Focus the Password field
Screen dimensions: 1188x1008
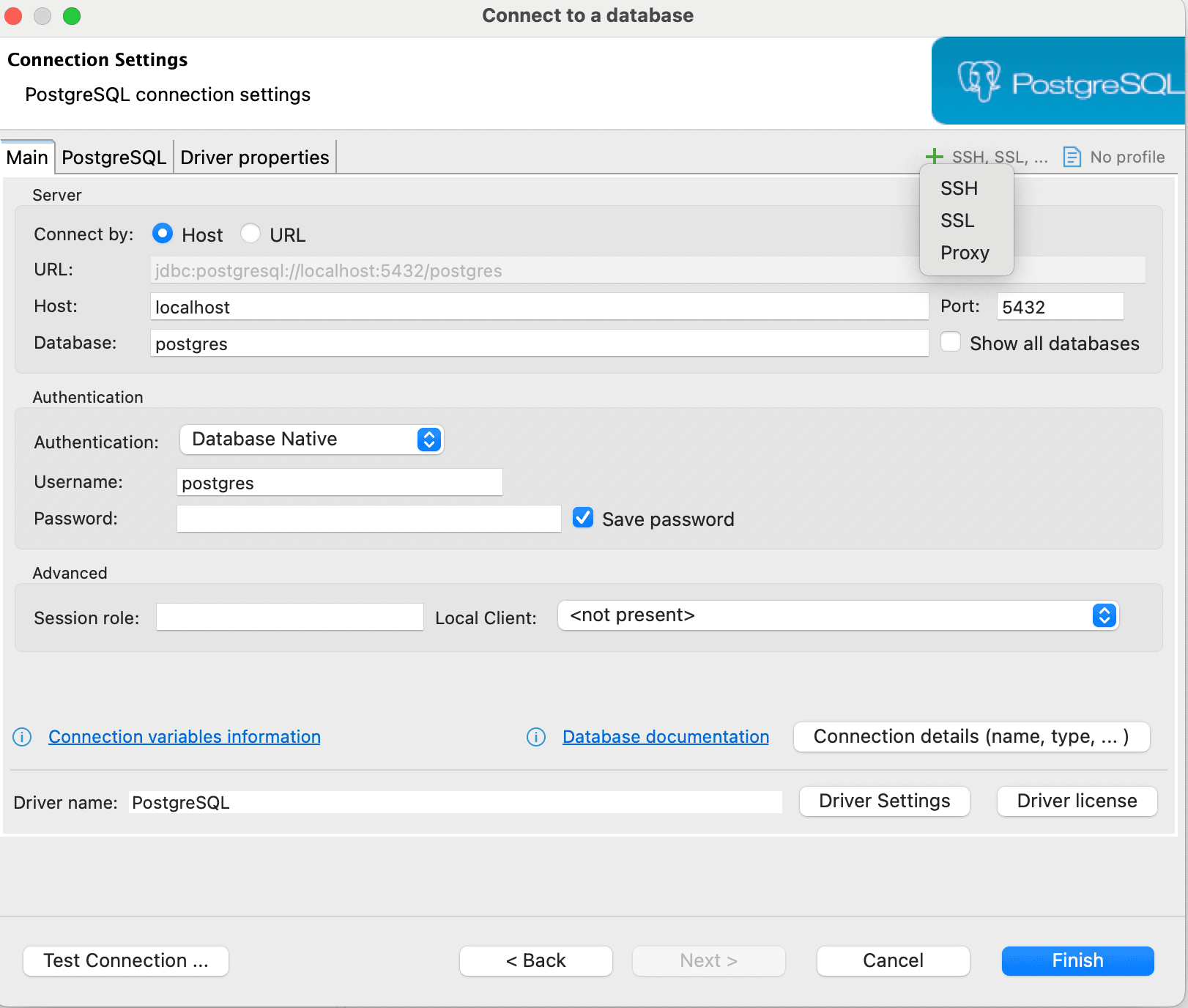coord(369,519)
